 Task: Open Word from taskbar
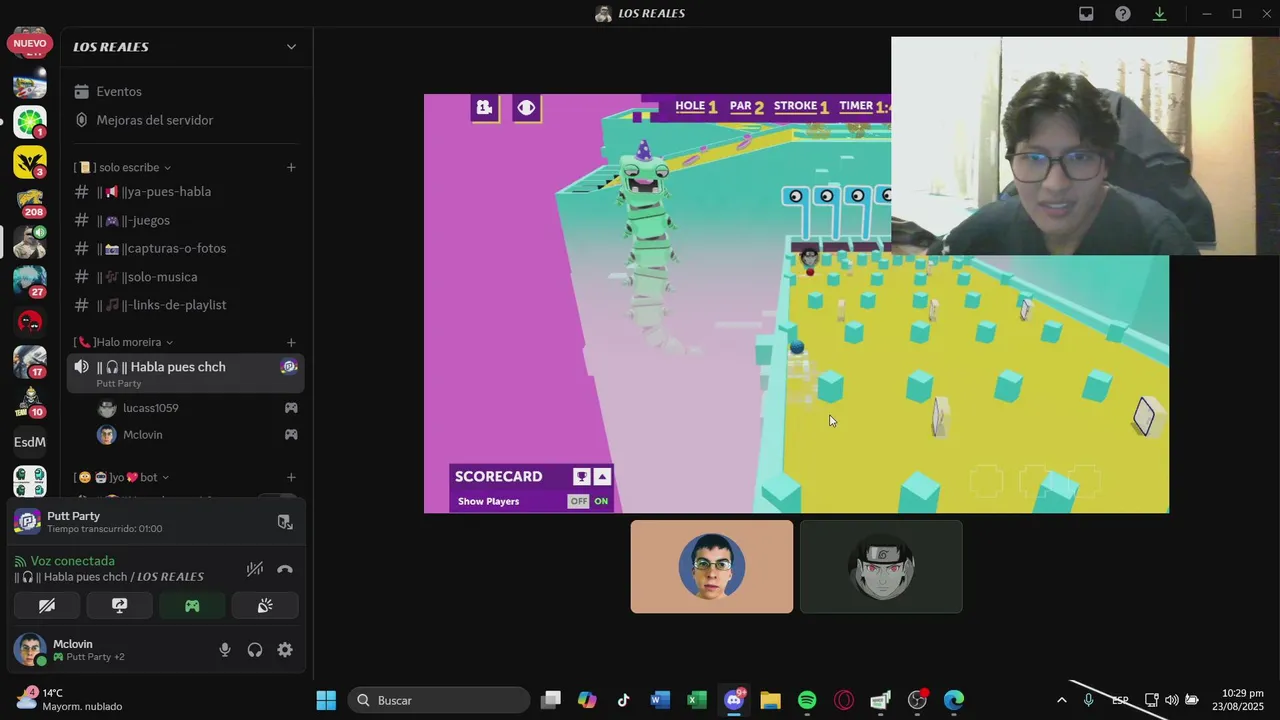(x=660, y=700)
